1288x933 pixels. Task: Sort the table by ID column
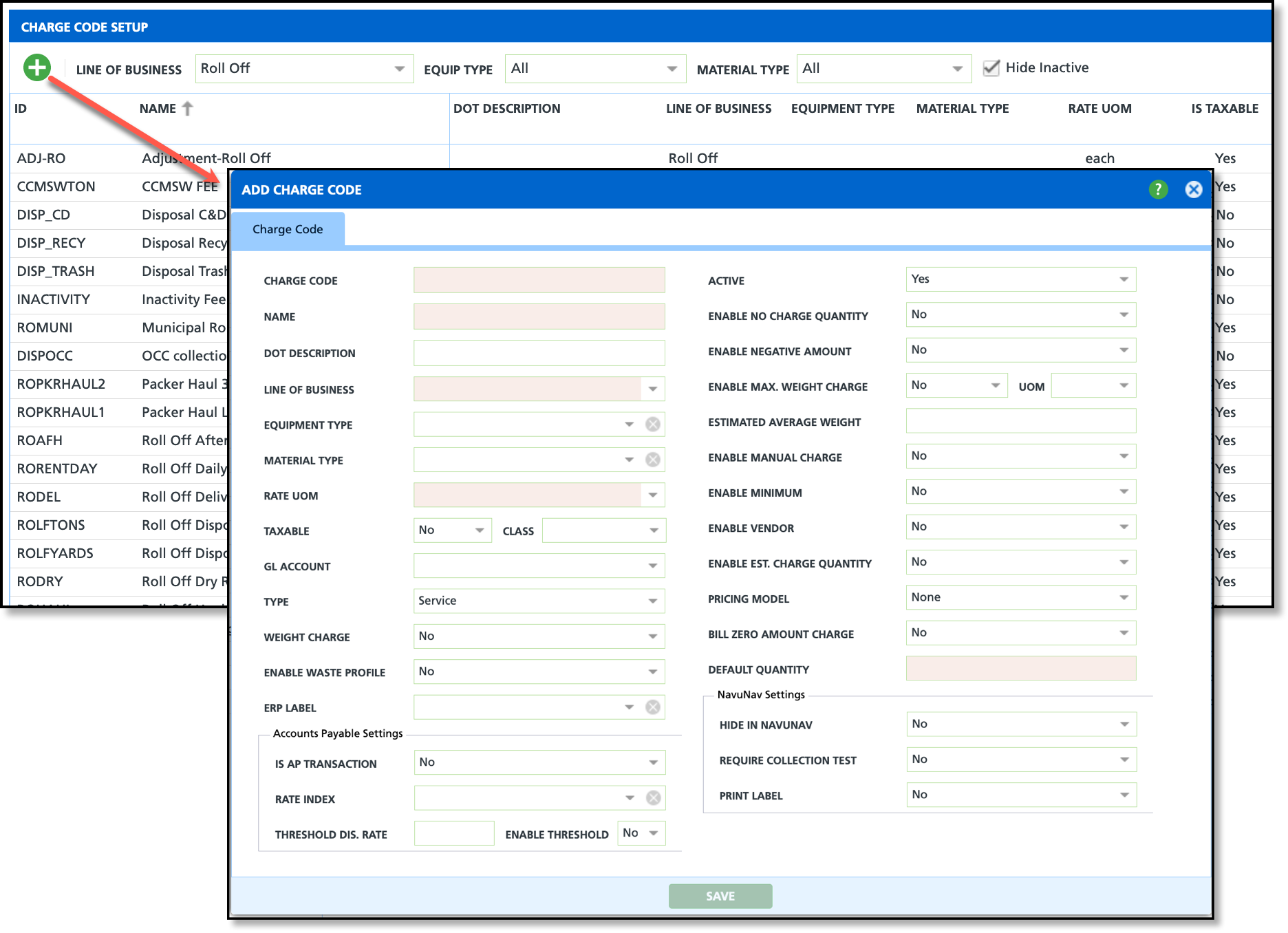click(21, 109)
